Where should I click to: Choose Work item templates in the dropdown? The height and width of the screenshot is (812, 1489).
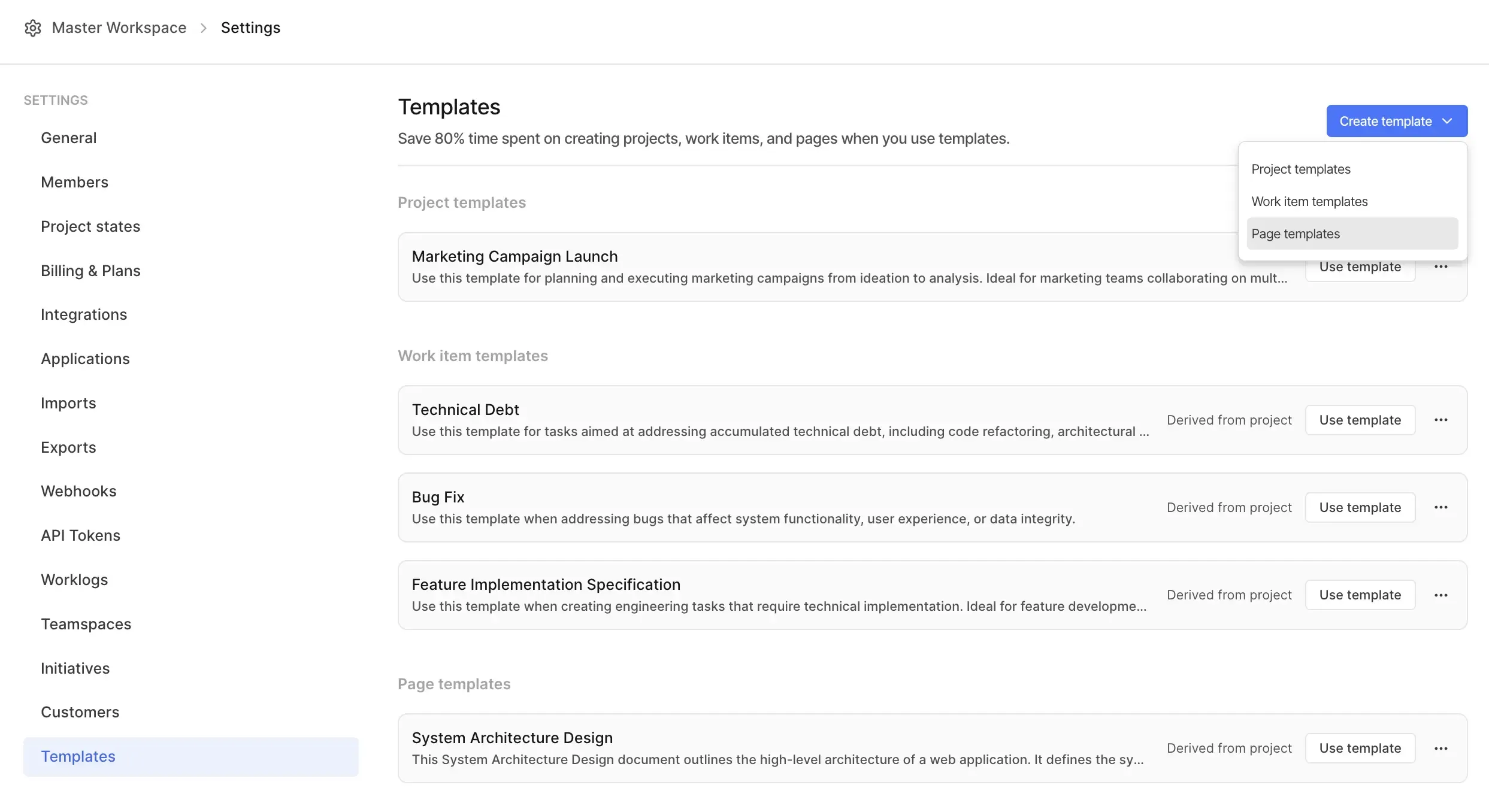click(x=1309, y=201)
